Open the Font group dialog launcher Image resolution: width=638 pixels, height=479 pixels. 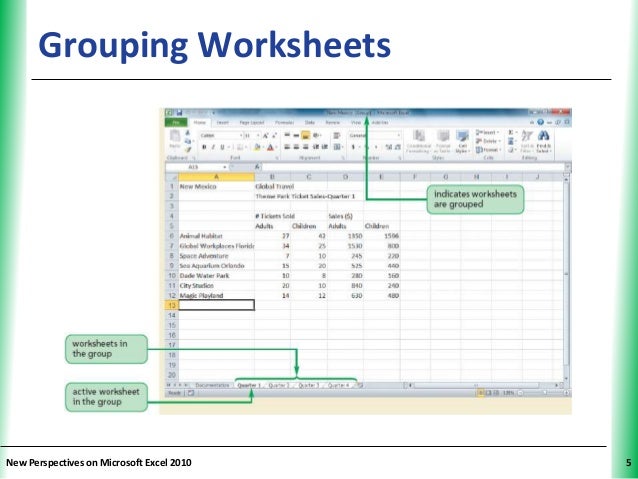(x=276, y=158)
